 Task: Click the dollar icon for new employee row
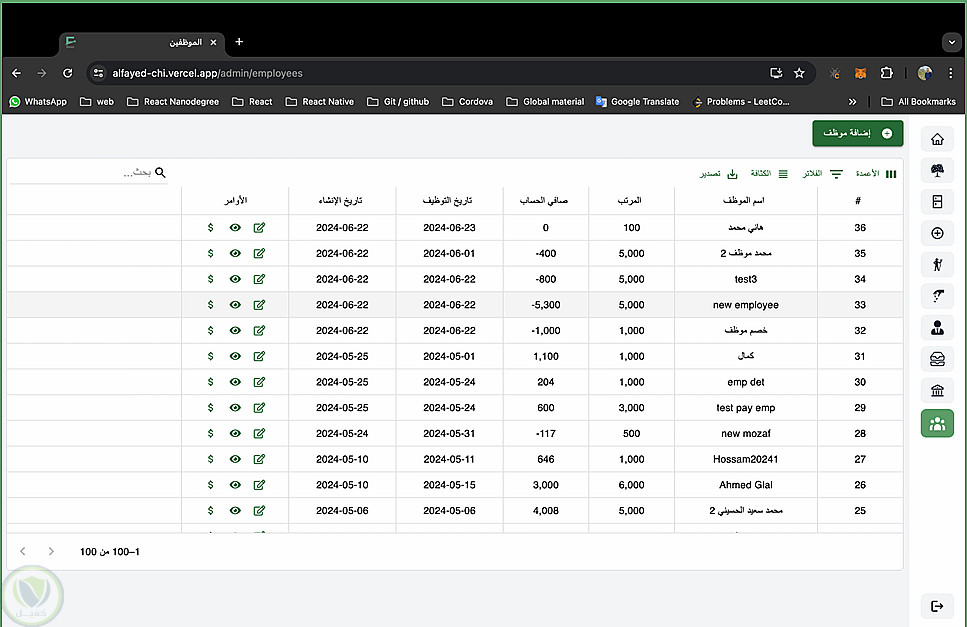(x=210, y=305)
